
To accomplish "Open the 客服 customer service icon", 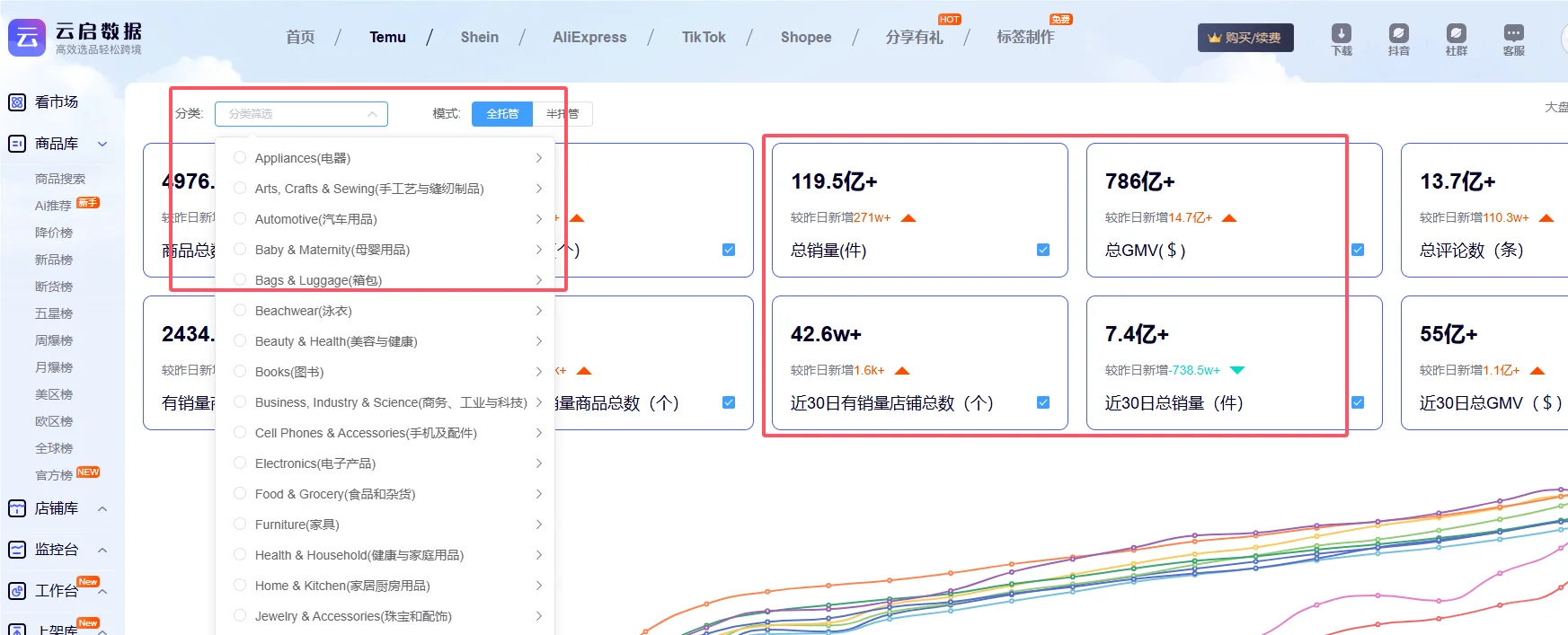I will coord(1514,33).
